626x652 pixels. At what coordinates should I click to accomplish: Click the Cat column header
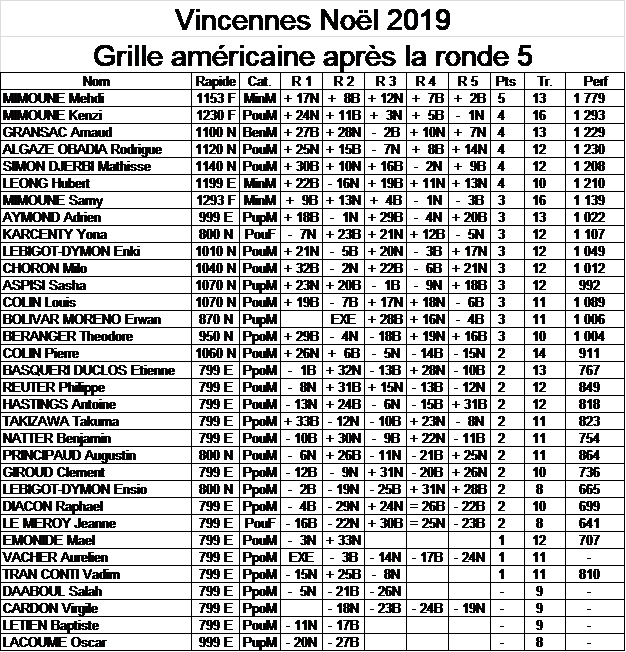pyautogui.click(x=257, y=81)
